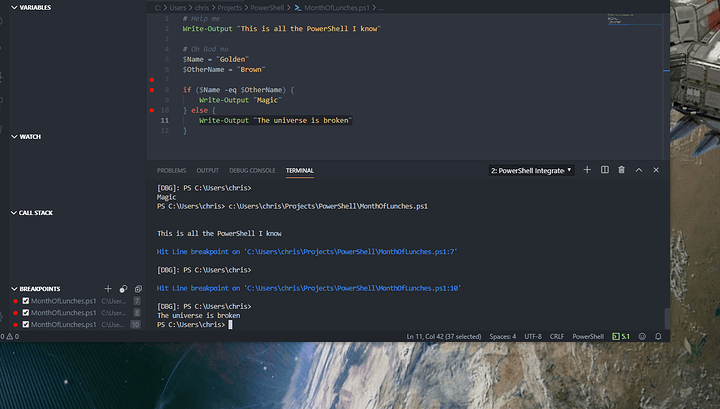Uncheck breakpoint for MonthOfLunches.ps1 line 10
720x409 pixels.
pos(26,325)
